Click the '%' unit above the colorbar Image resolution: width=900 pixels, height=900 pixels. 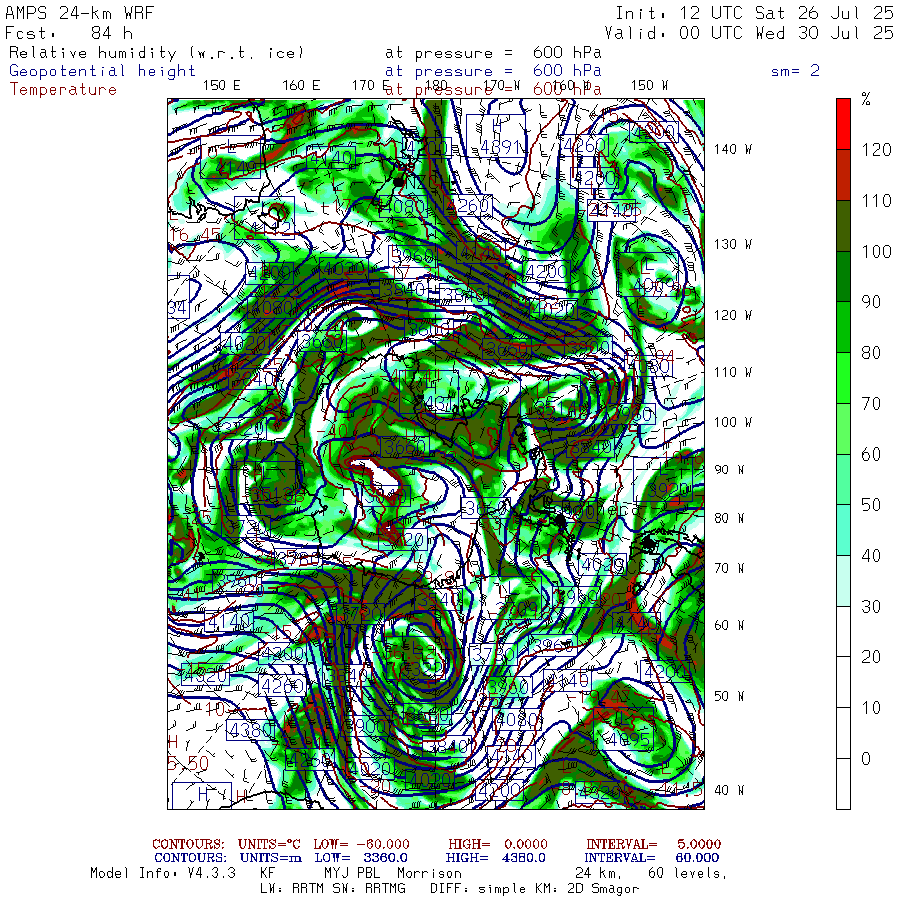(866, 99)
